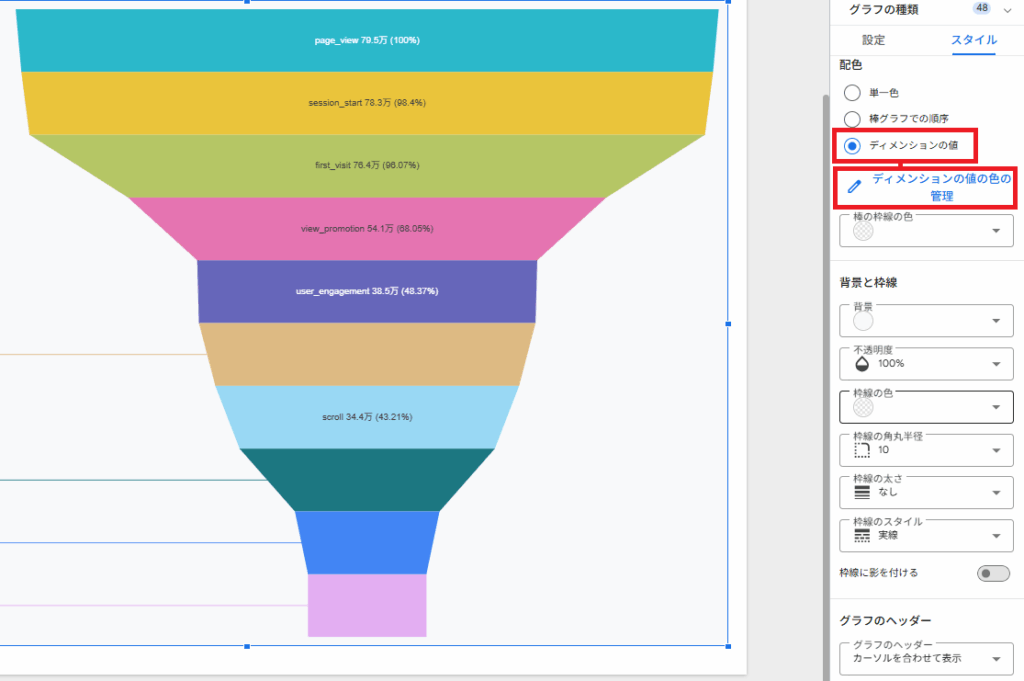Open the グラフのヘッダー display dropdown
The height and width of the screenshot is (681, 1024).
tap(926, 658)
